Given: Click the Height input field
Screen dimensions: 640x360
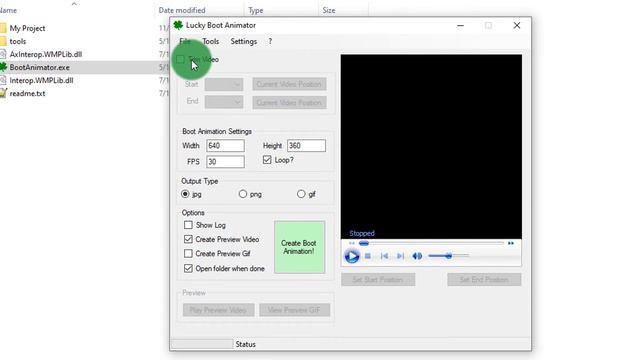Looking at the screenshot, I should [x=306, y=146].
